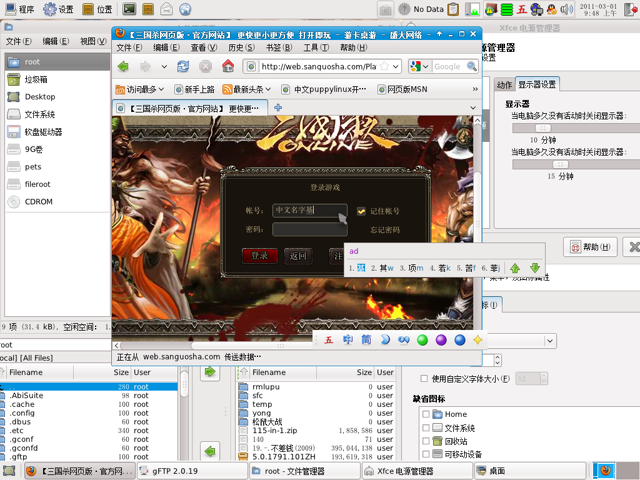Click the moon half-width icon on IME bar
The image size is (640, 480).
click(x=385, y=340)
